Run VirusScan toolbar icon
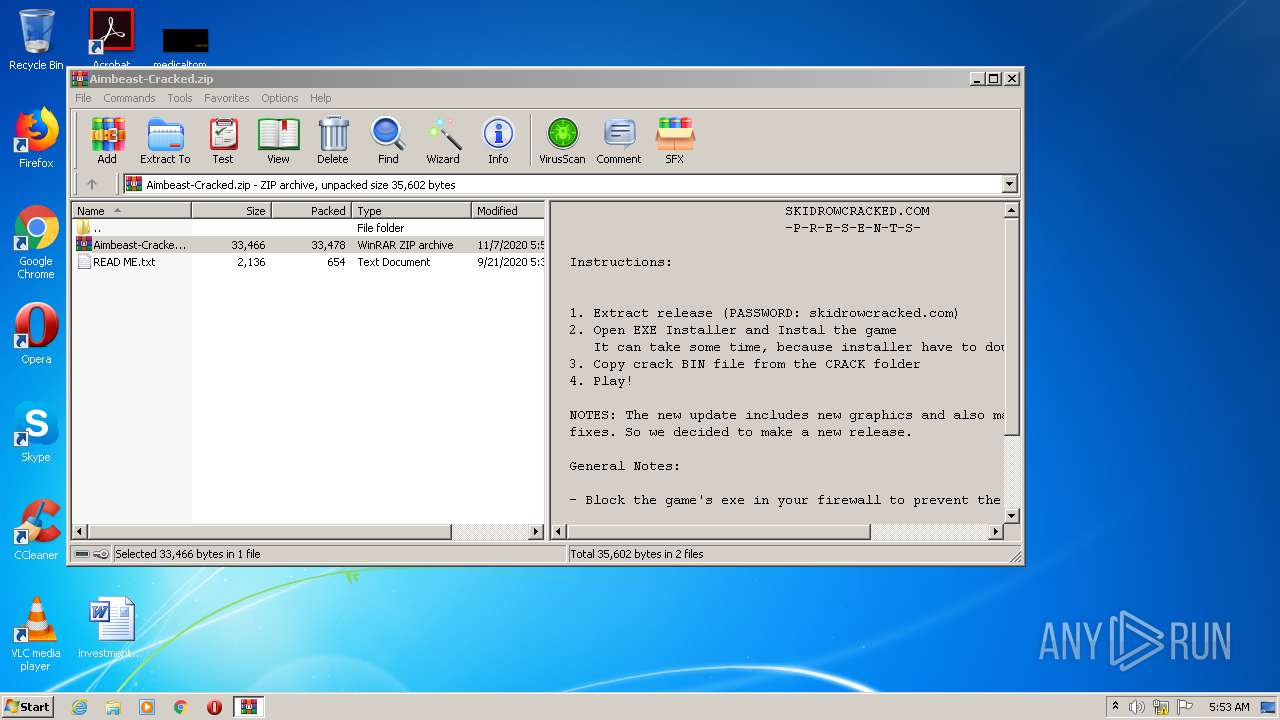1280x720 pixels. [562, 140]
